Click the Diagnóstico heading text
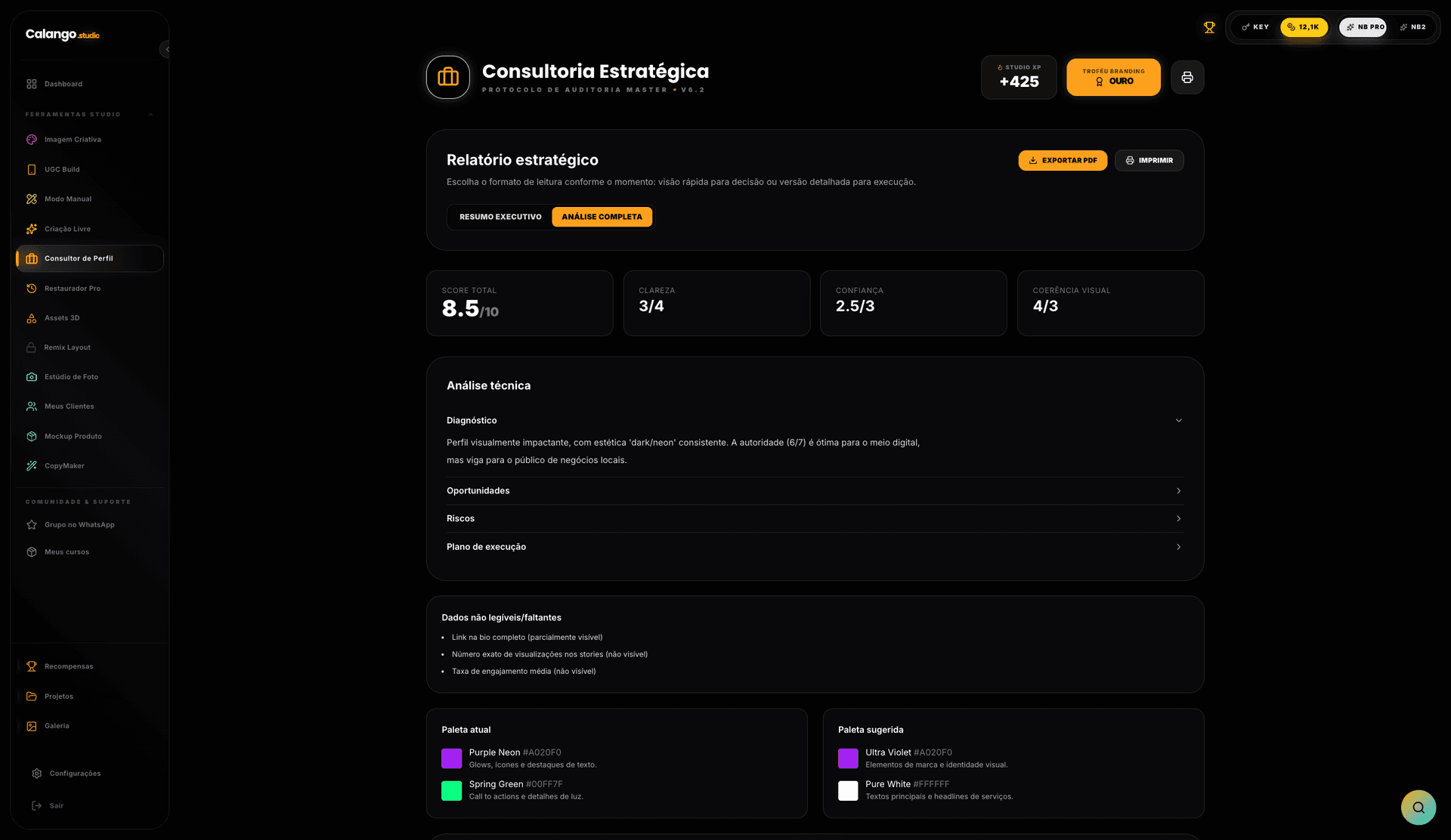Screen dimensions: 1451x840 (x=472, y=421)
